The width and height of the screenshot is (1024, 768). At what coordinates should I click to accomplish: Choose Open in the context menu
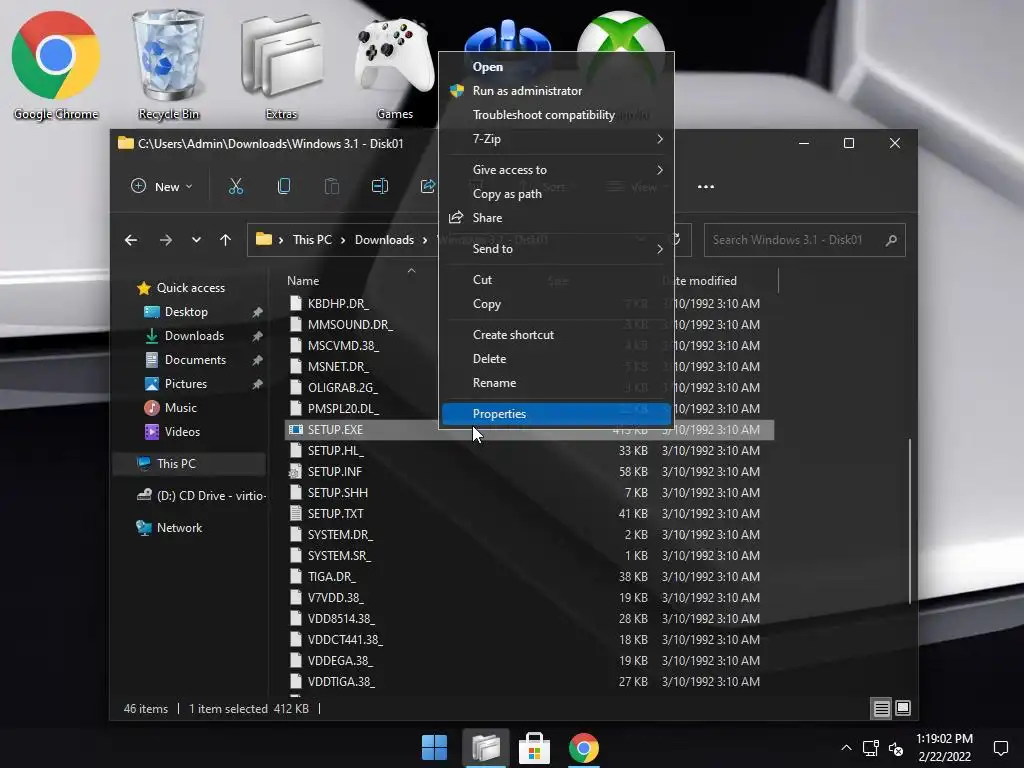(556, 67)
